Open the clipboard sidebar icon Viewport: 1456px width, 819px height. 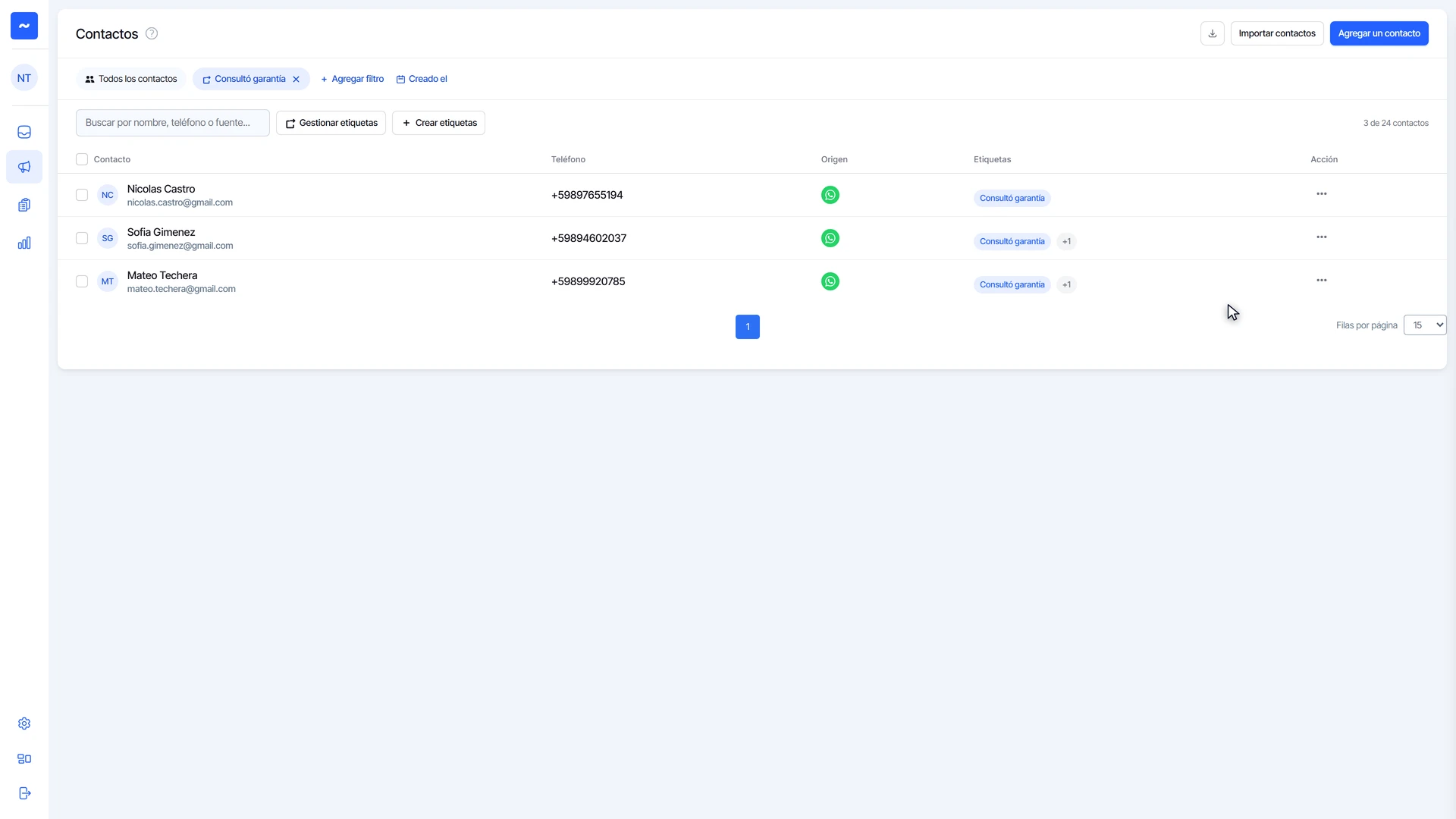[24, 205]
